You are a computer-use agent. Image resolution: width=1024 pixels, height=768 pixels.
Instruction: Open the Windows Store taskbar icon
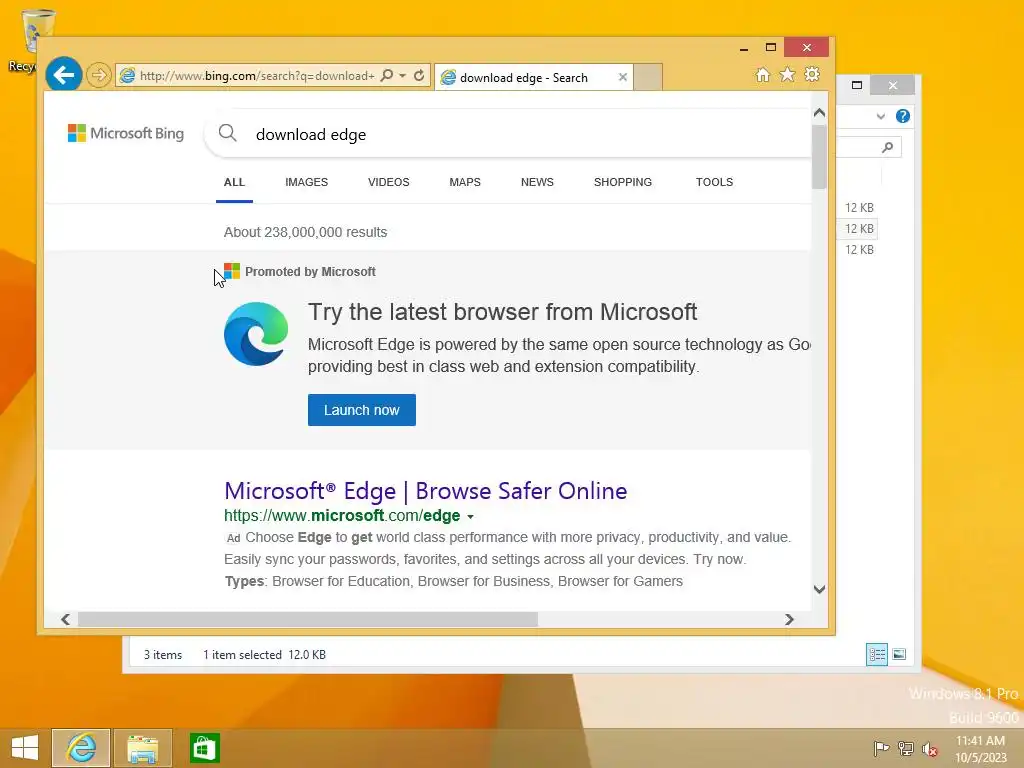[x=204, y=748]
